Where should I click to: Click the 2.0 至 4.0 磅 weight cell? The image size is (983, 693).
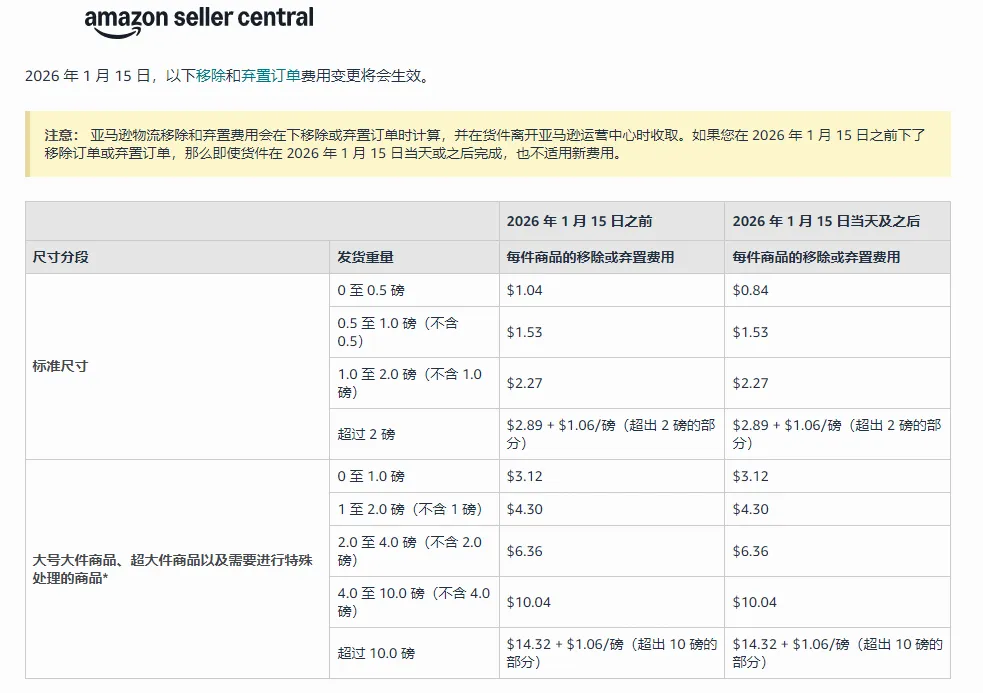[409, 551]
